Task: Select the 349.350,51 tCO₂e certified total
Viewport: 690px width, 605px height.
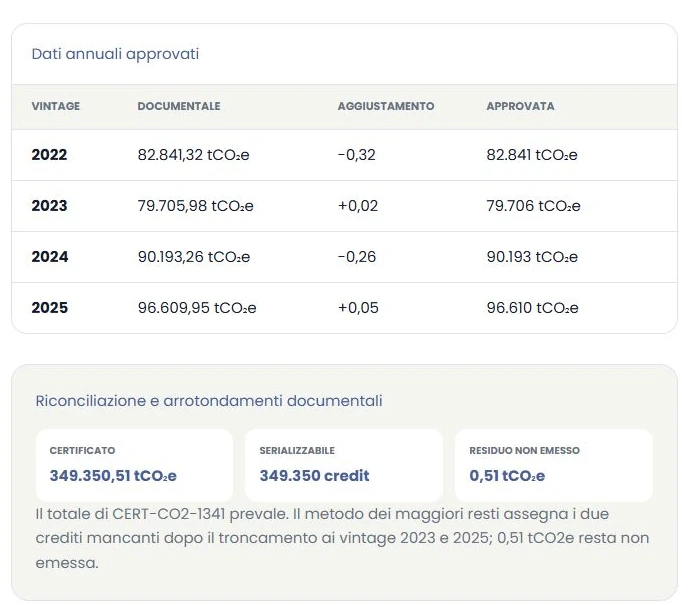Action: [113, 476]
